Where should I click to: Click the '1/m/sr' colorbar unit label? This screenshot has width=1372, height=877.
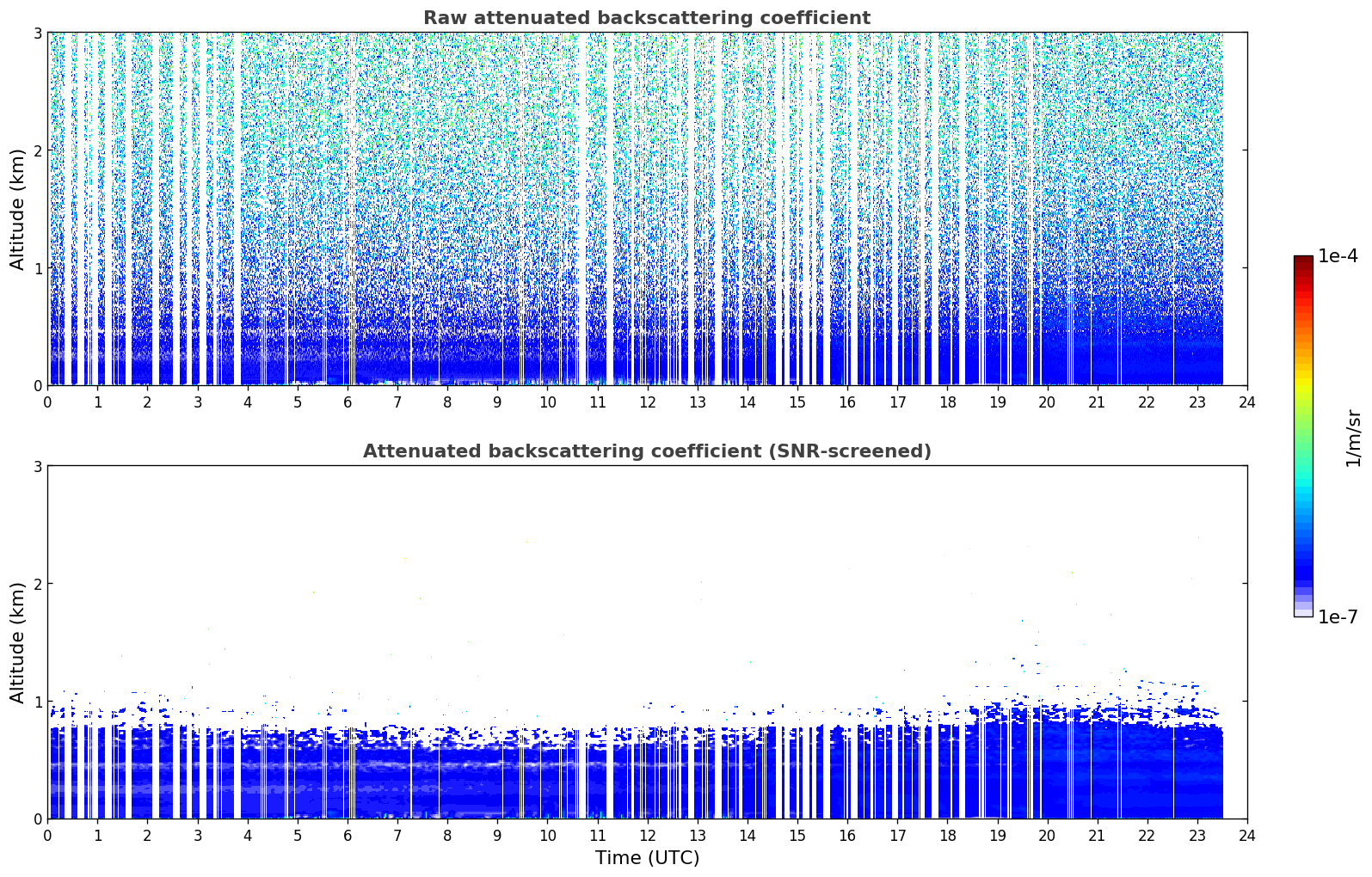[1353, 437]
